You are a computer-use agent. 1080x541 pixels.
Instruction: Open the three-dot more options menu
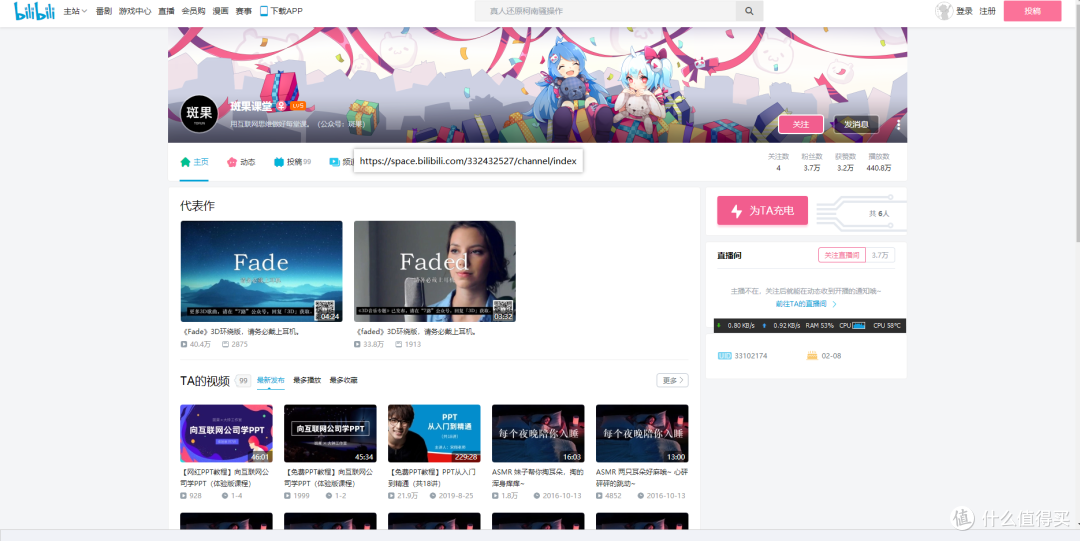[898, 125]
